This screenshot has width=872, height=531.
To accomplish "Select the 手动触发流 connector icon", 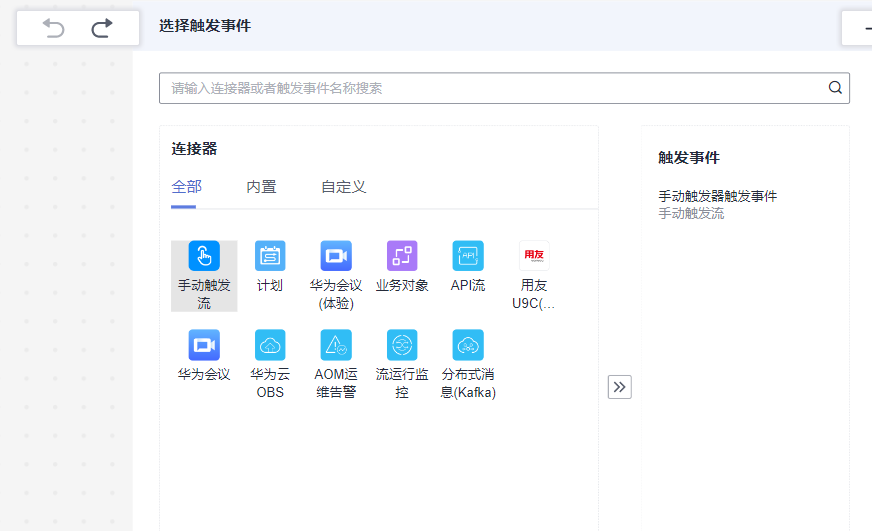I will [204, 256].
